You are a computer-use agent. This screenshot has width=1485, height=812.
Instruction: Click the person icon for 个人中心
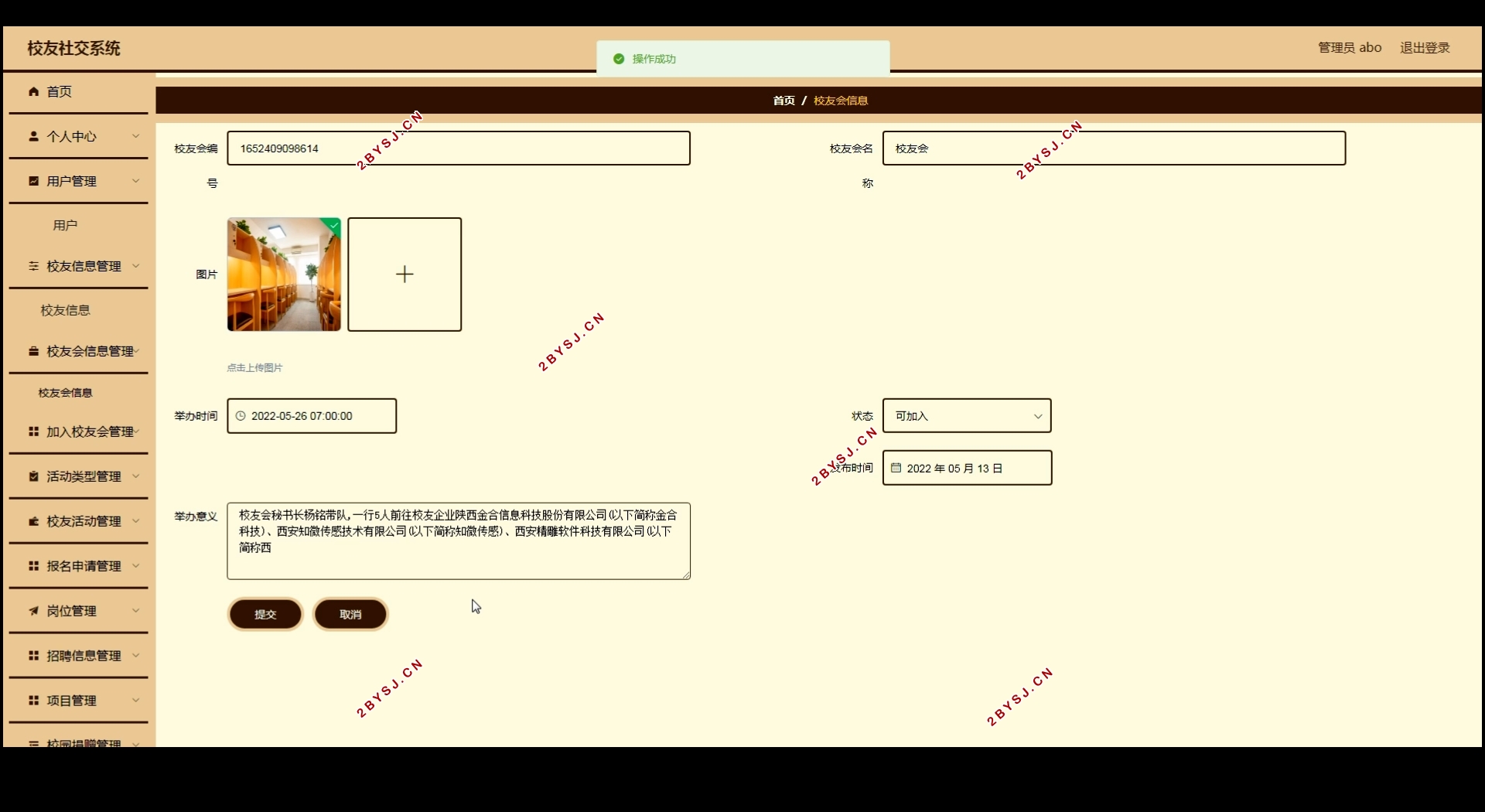34,137
